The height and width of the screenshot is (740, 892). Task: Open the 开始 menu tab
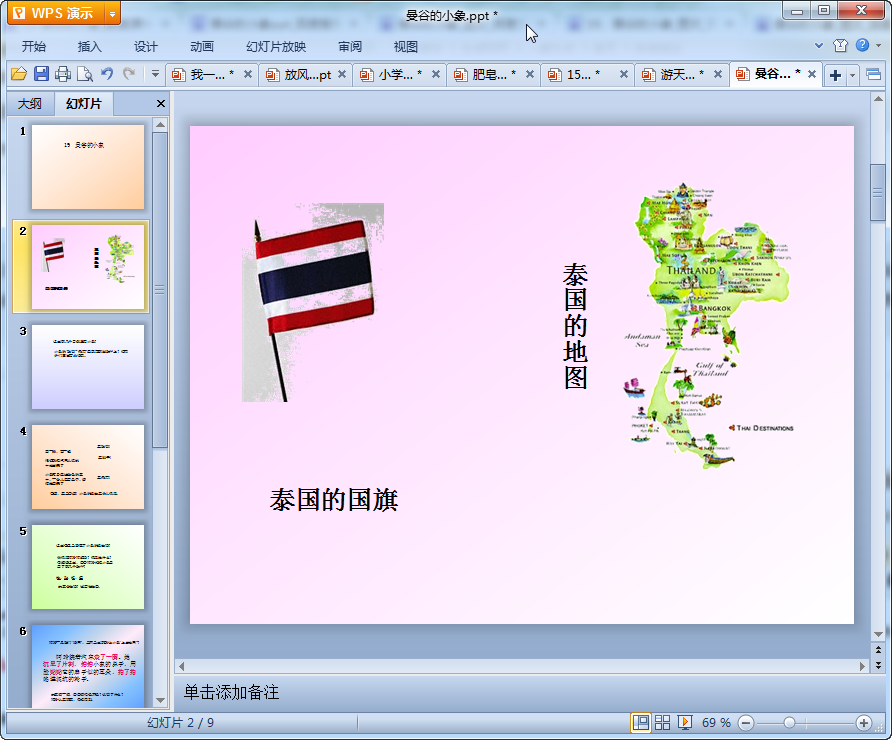pos(34,47)
